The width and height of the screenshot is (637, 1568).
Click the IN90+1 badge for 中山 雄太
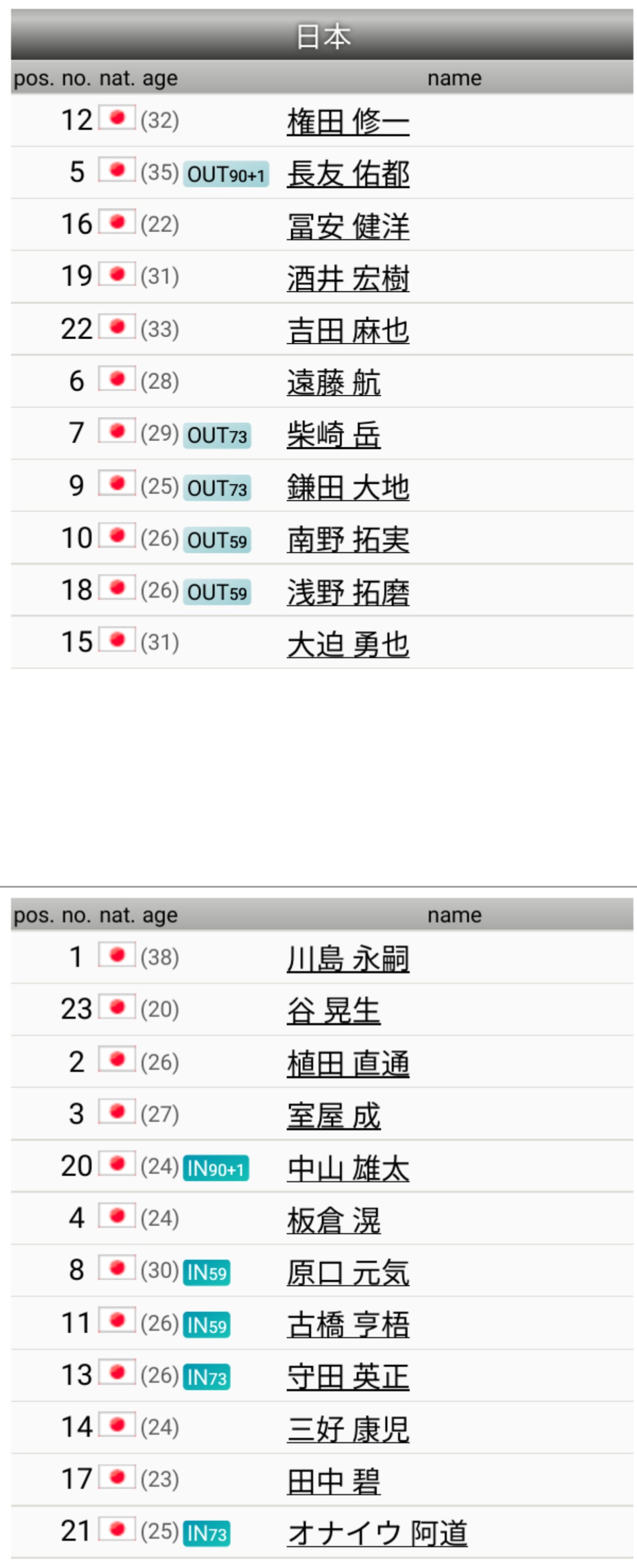pyautogui.click(x=216, y=1168)
